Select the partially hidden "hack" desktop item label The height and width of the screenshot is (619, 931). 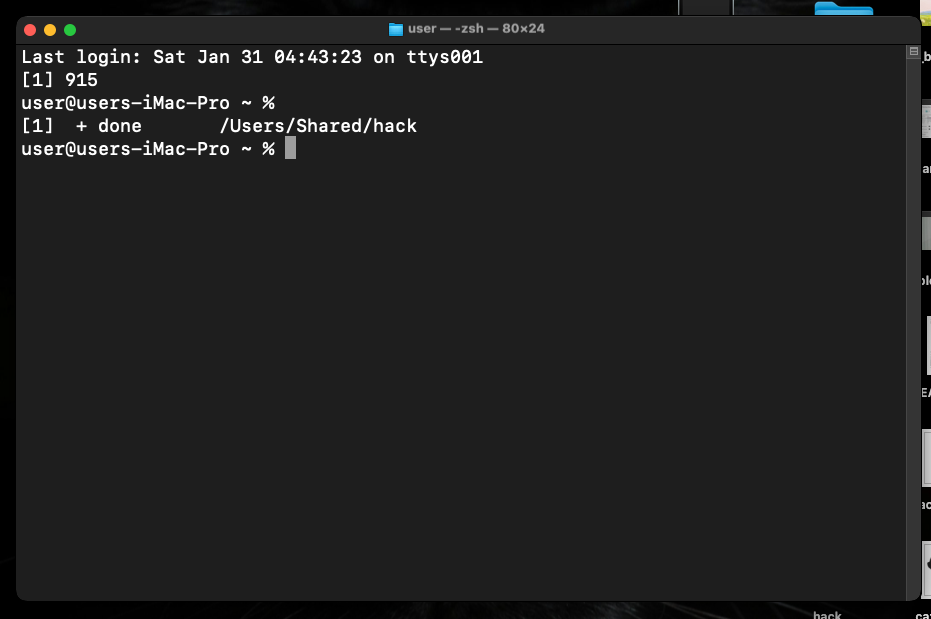[827, 615]
